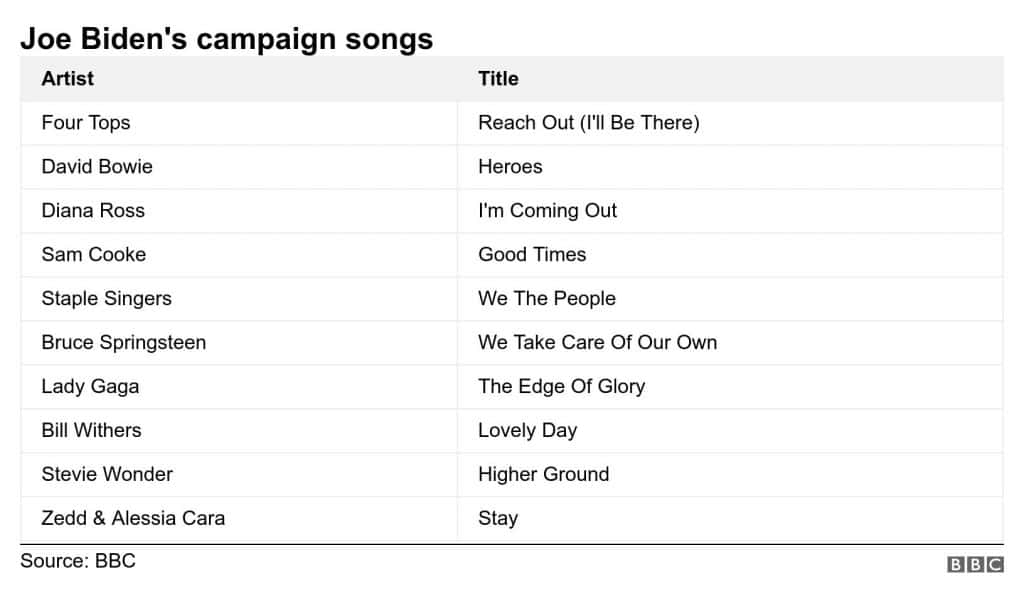Select the Diana Ross row
Image resolution: width=1024 pixels, height=599 pixels.
click(512, 211)
